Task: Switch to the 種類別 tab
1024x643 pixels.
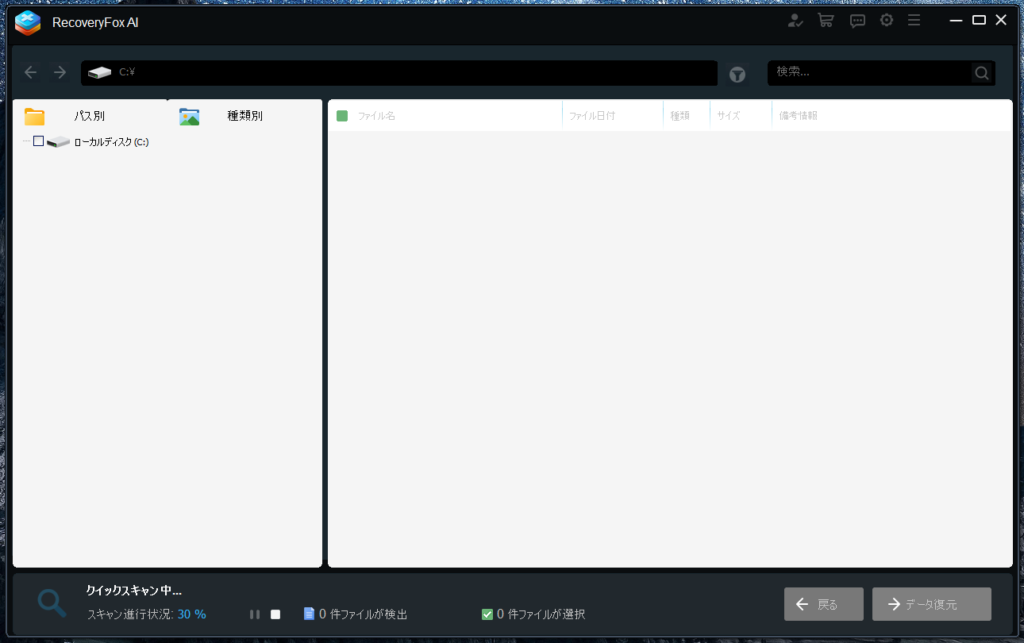Action: pyautogui.click(x=243, y=116)
